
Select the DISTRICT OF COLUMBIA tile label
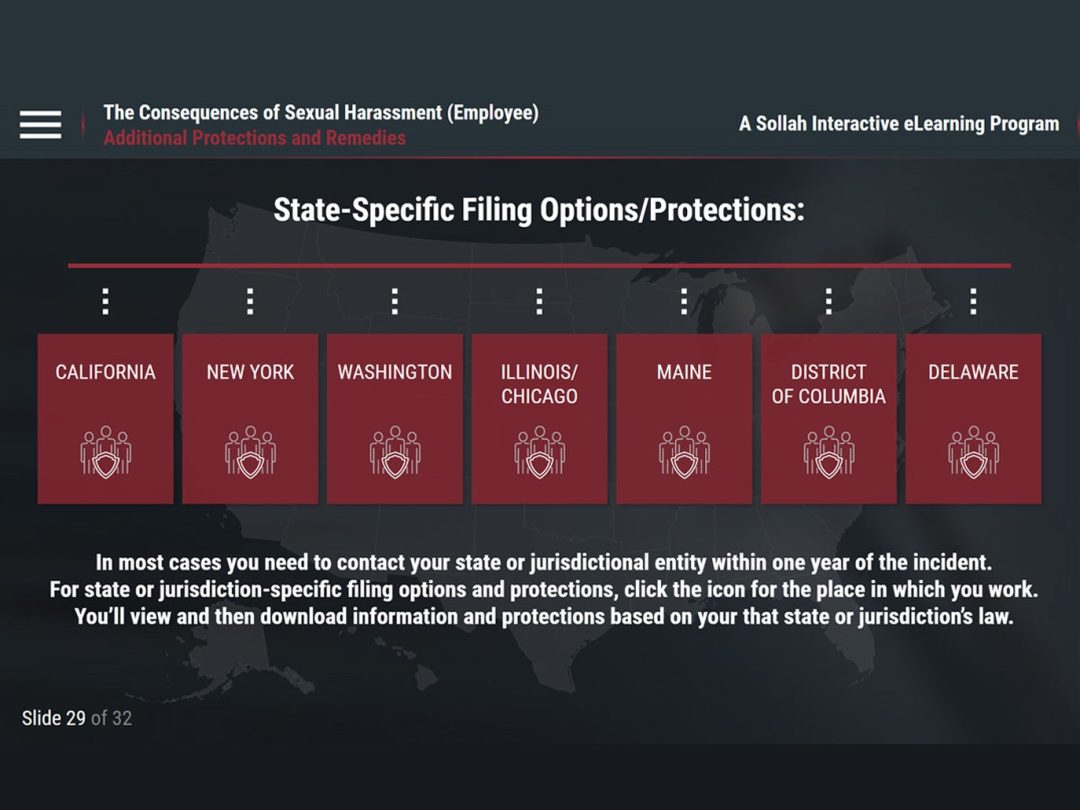[x=828, y=384]
